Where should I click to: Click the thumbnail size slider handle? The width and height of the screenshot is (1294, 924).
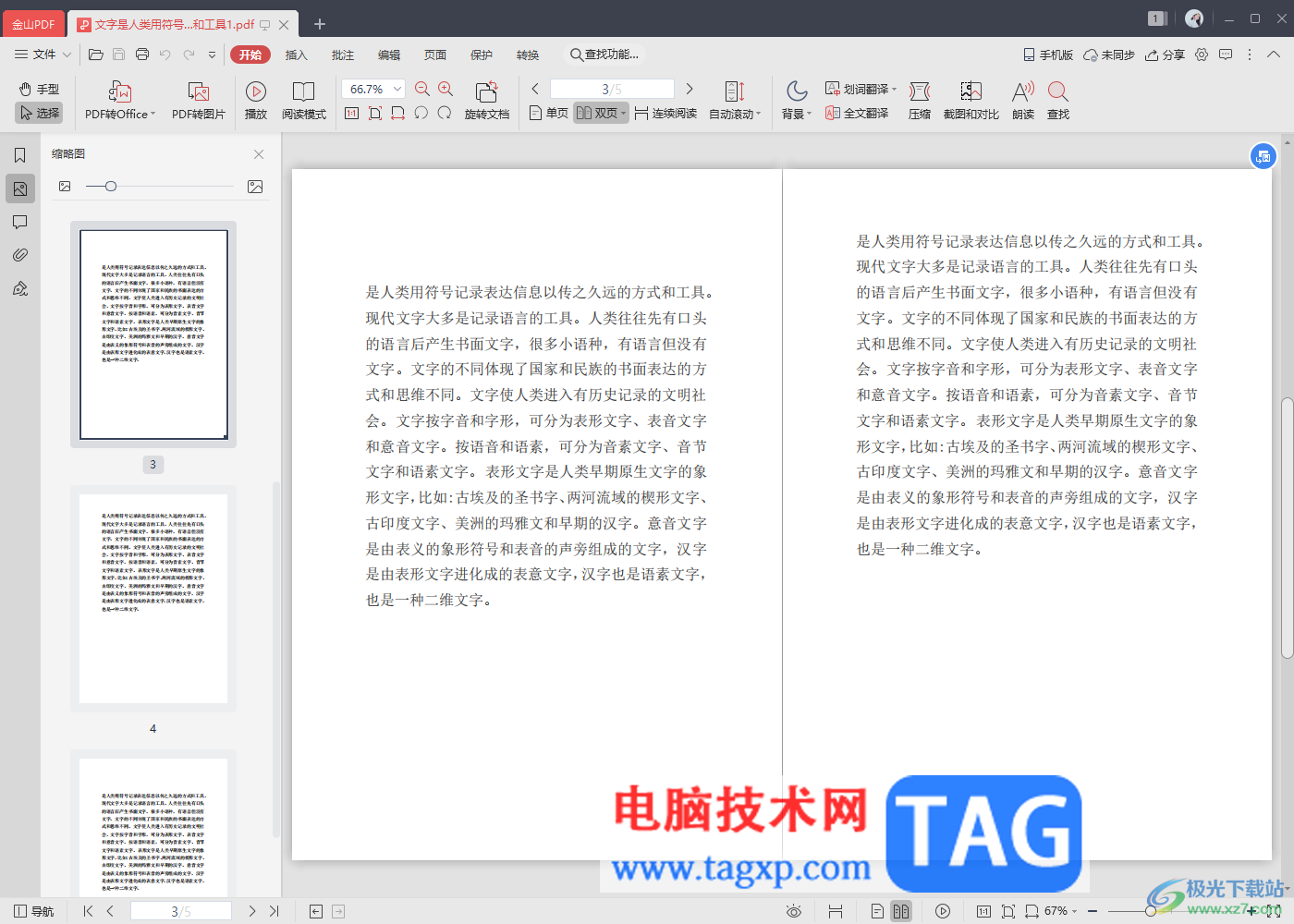111,187
